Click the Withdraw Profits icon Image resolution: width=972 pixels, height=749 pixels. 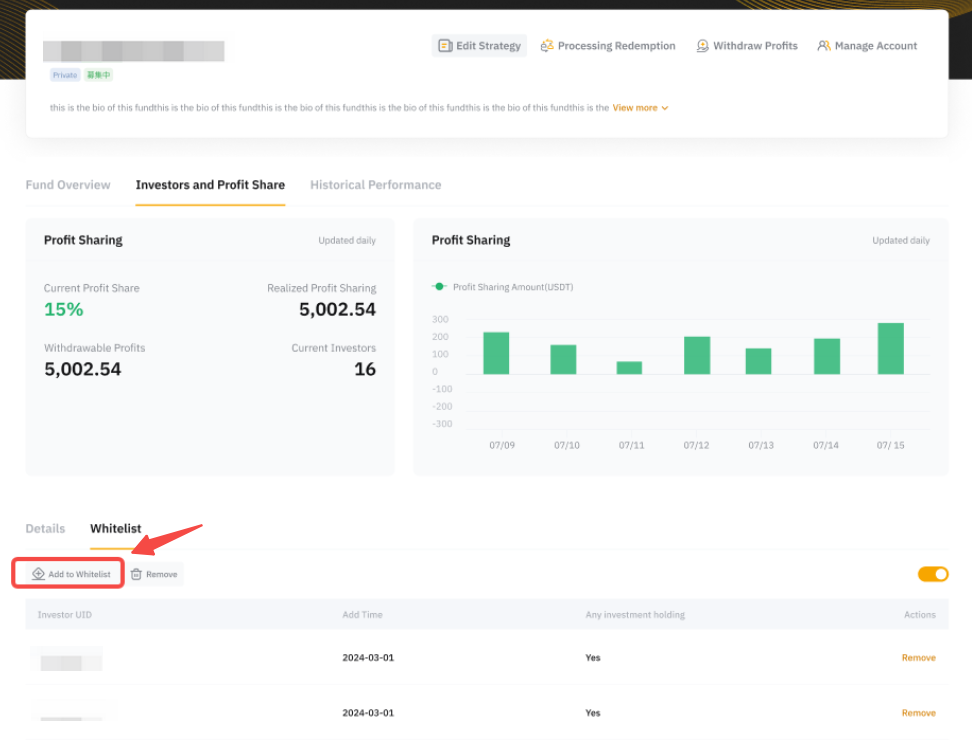(x=703, y=46)
